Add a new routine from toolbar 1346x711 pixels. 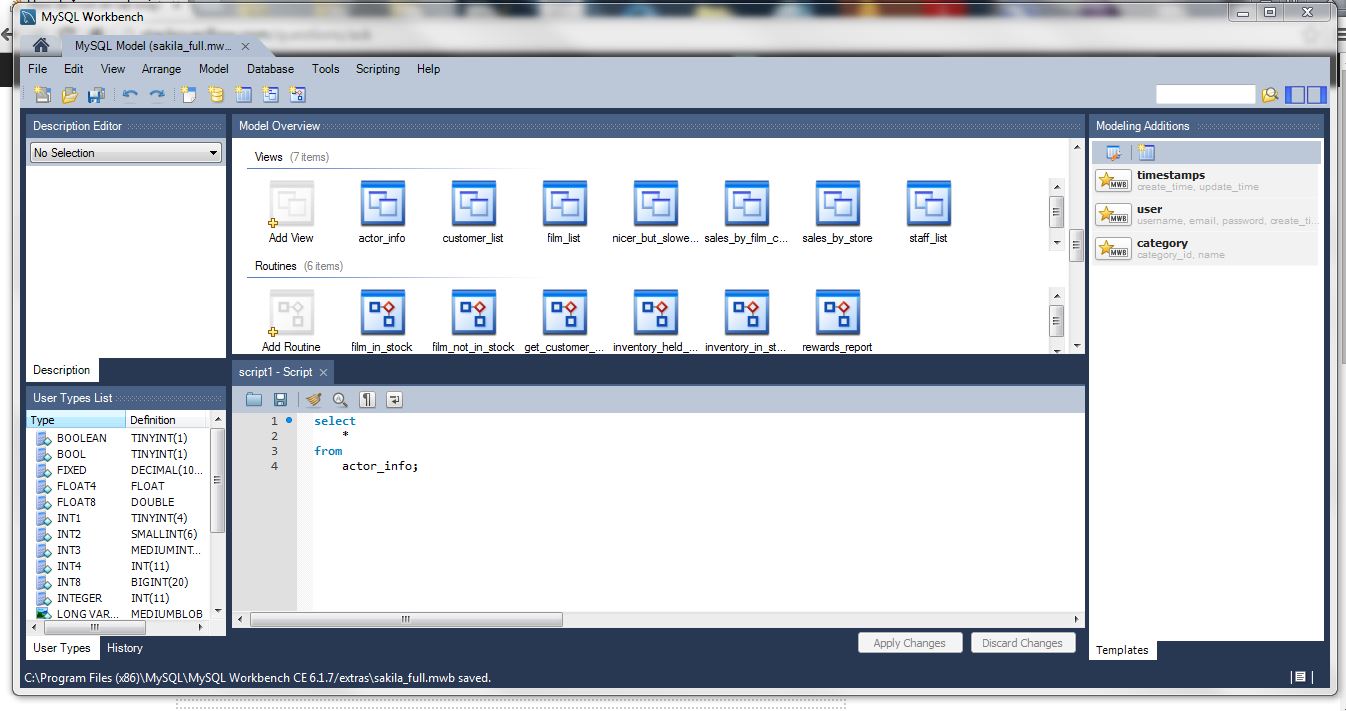coord(297,95)
